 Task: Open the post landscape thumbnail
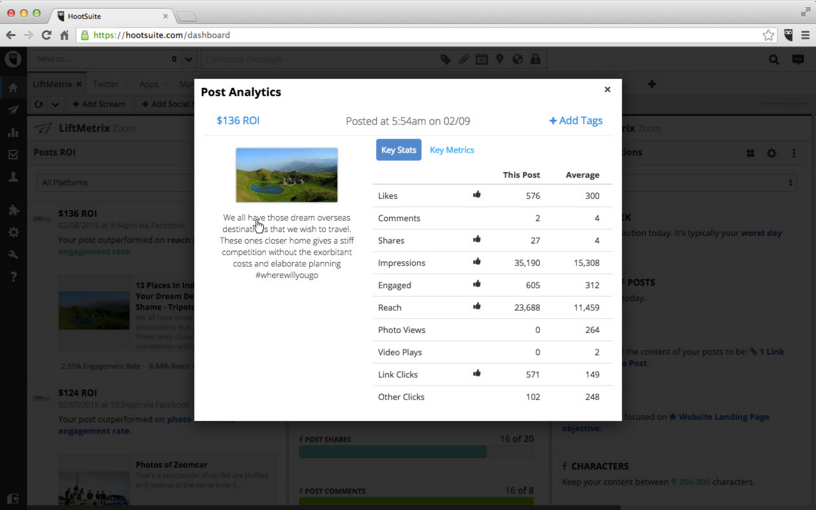click(x=287, y=175)
